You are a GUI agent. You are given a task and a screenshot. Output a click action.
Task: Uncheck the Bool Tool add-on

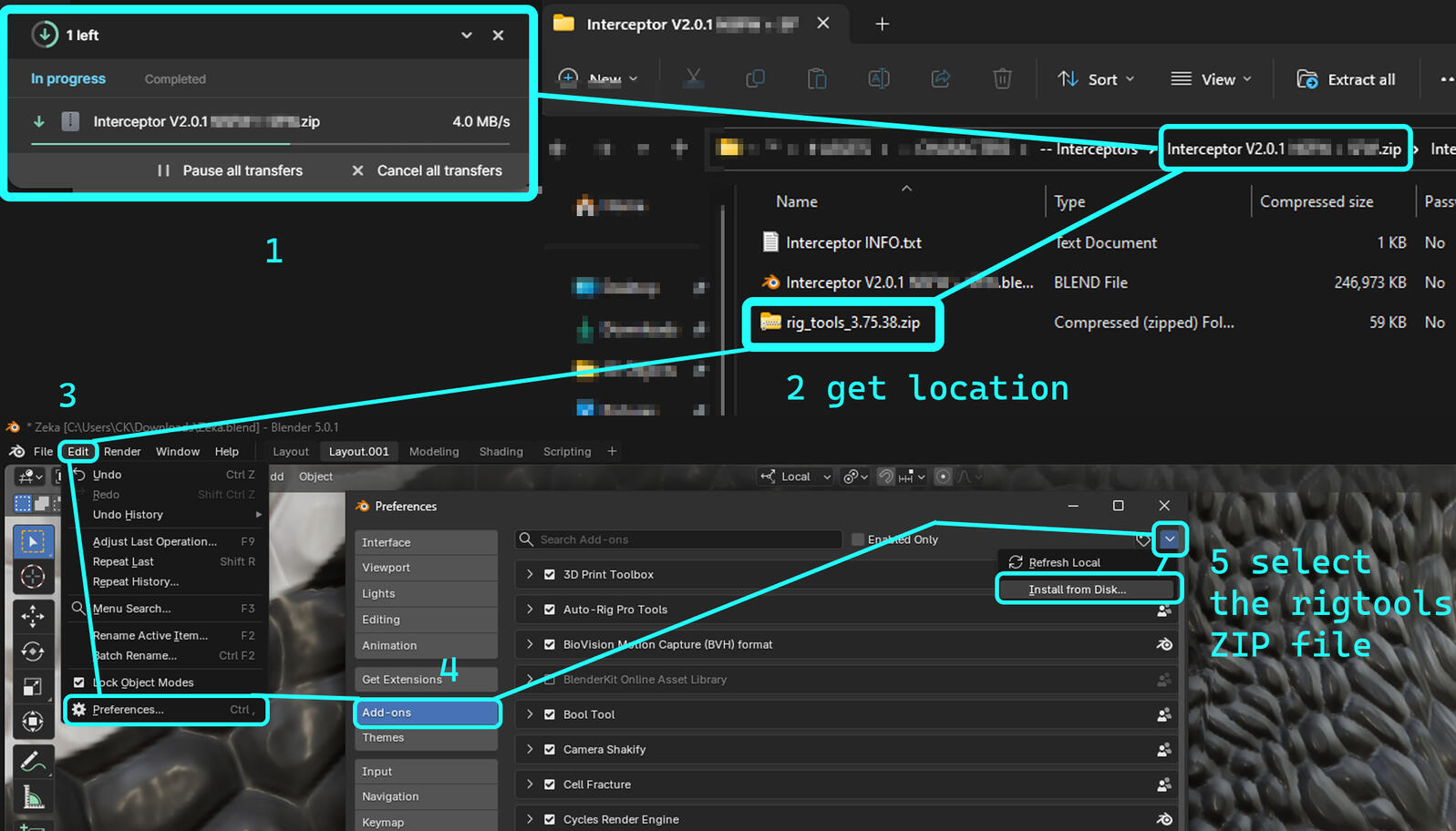coord(550,714)
